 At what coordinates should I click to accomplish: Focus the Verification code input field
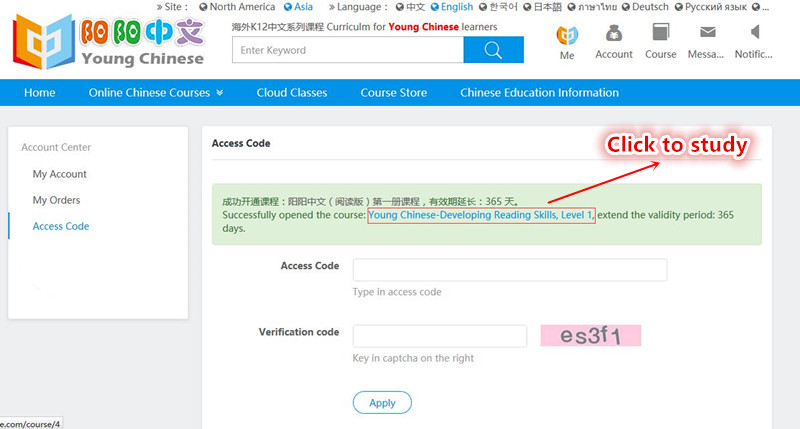click(440, 336)
